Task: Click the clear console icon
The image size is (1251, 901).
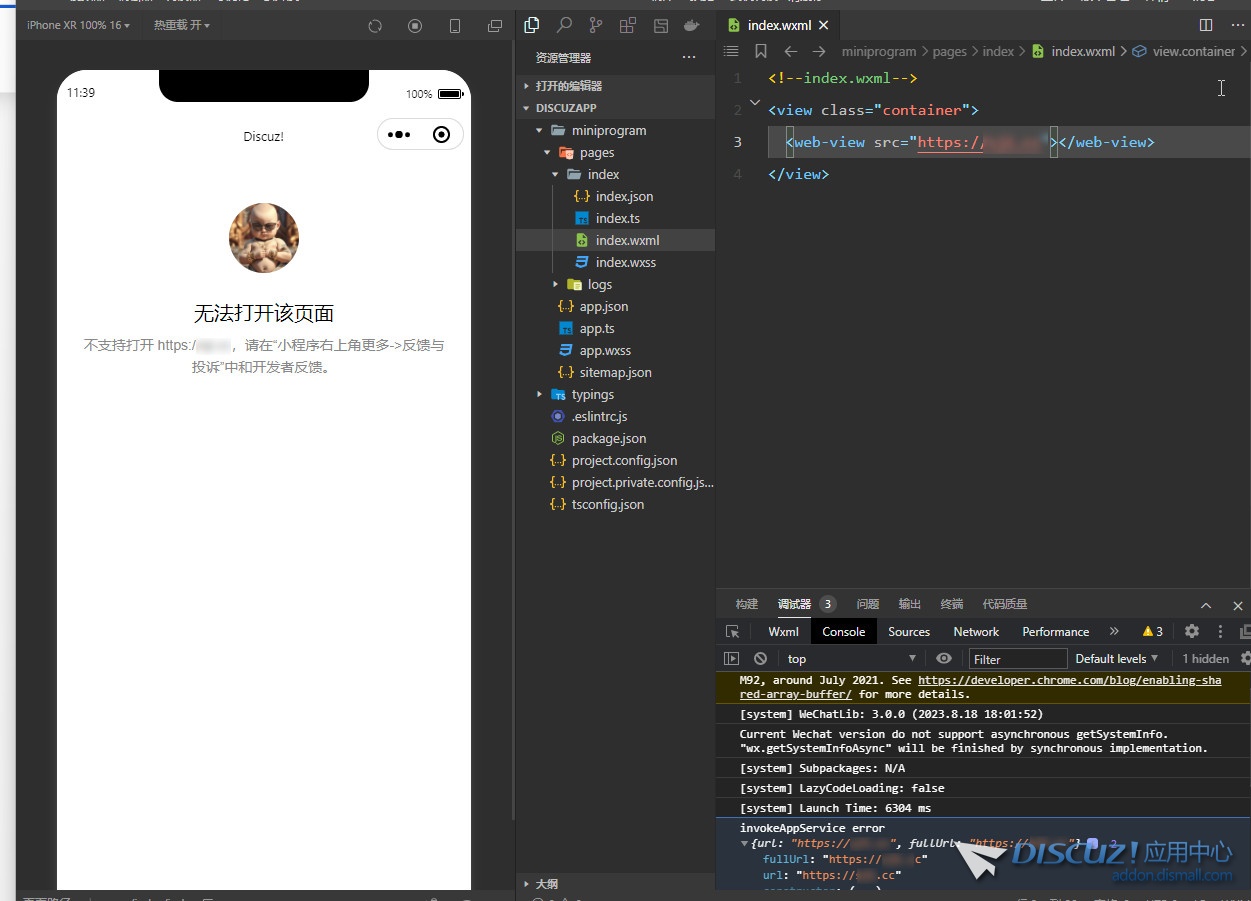Action: pyautogui.click(x=760, y=659)
